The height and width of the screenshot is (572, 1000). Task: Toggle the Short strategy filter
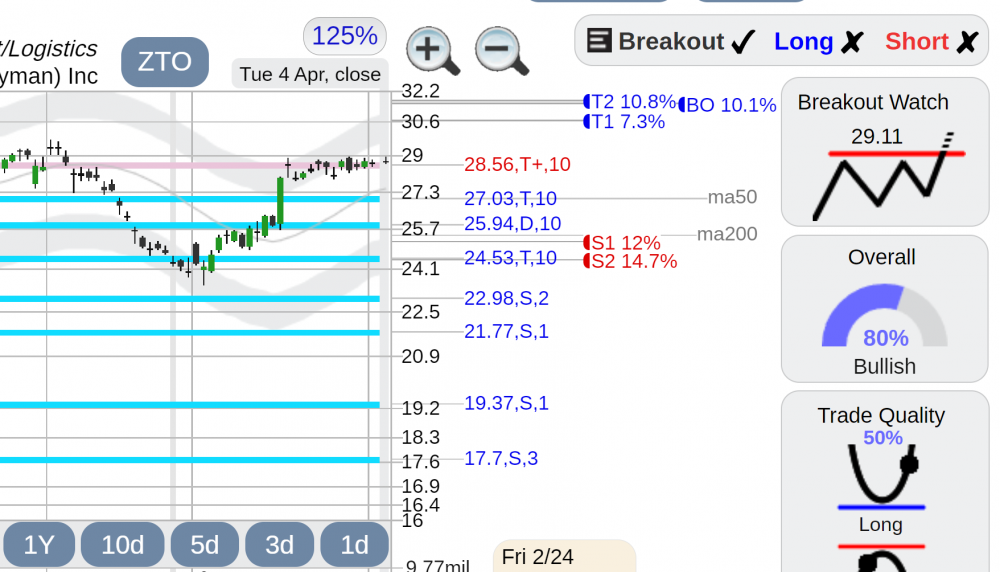(x=932, y=41)
